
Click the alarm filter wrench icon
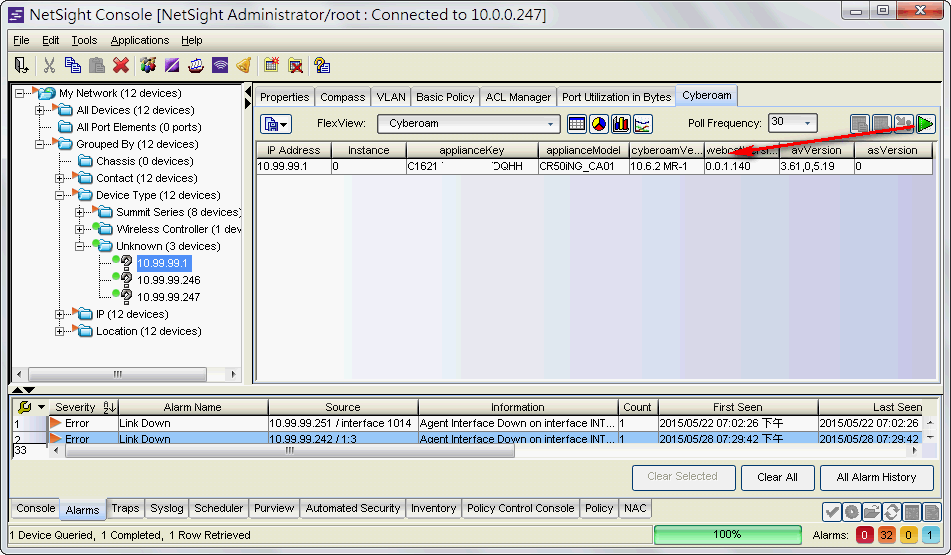25,407
